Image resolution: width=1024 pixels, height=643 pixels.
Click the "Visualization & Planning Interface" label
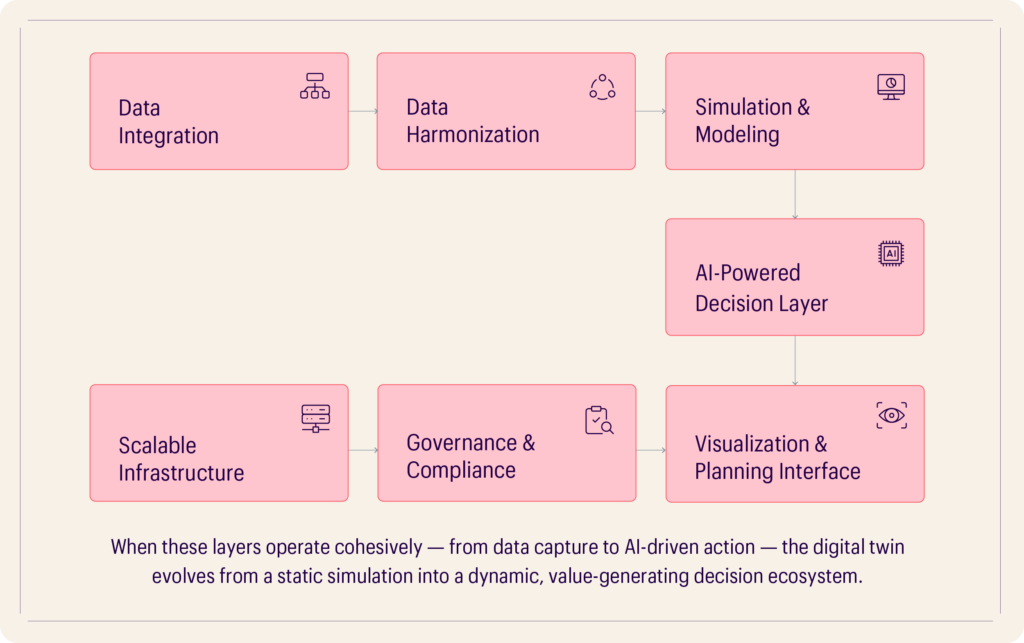[777, 457]
